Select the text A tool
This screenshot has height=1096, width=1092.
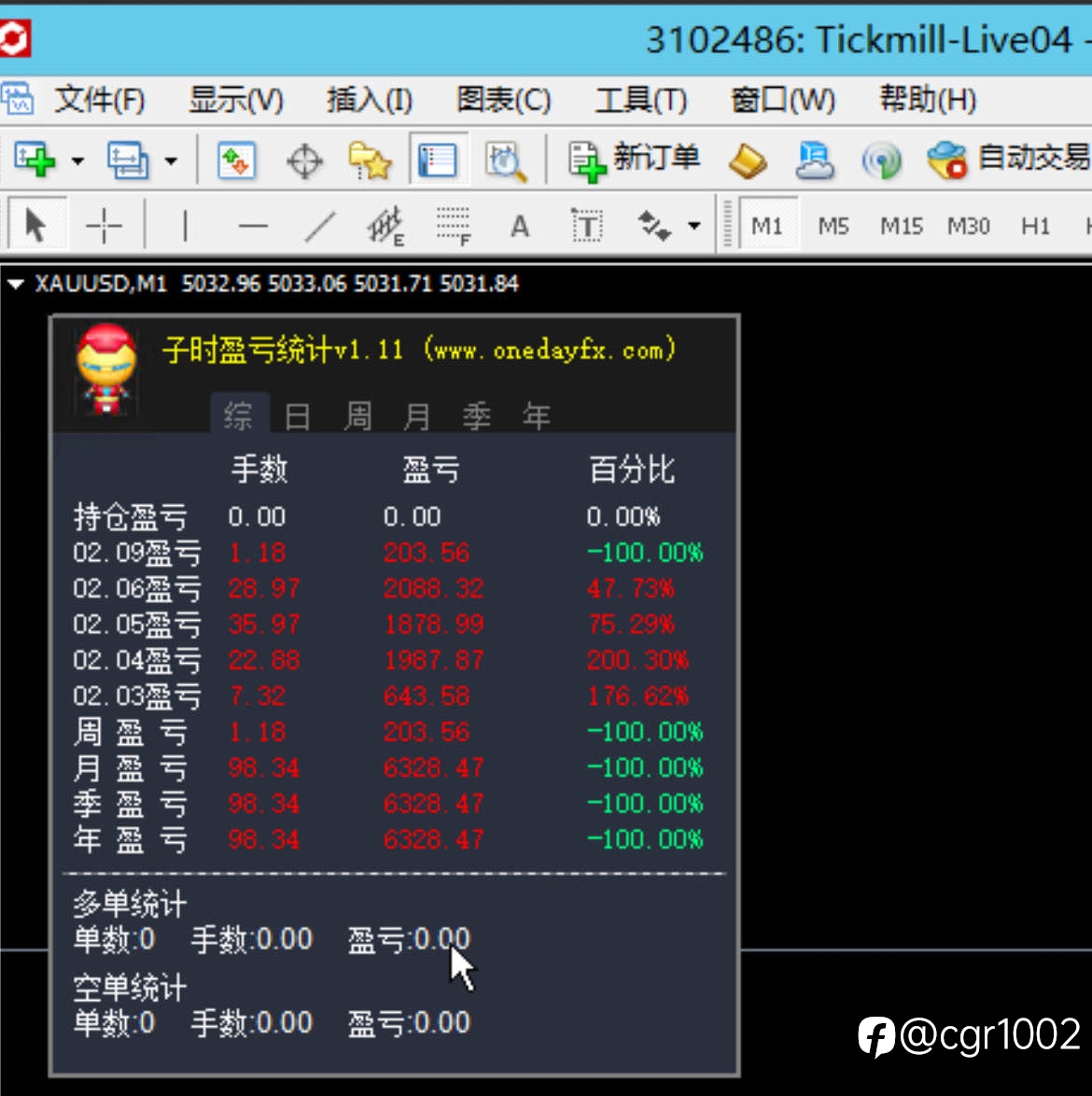(519, 227)
